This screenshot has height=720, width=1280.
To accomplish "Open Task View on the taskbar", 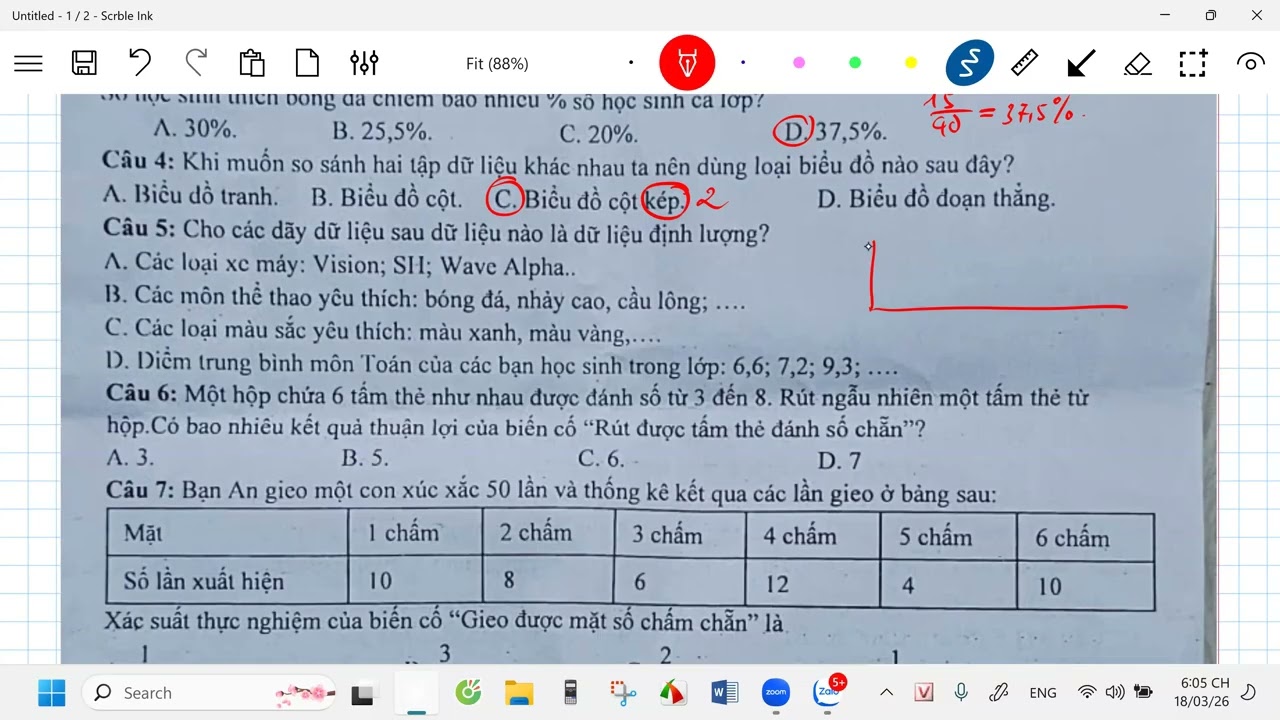I will click(x=363, y=693).
